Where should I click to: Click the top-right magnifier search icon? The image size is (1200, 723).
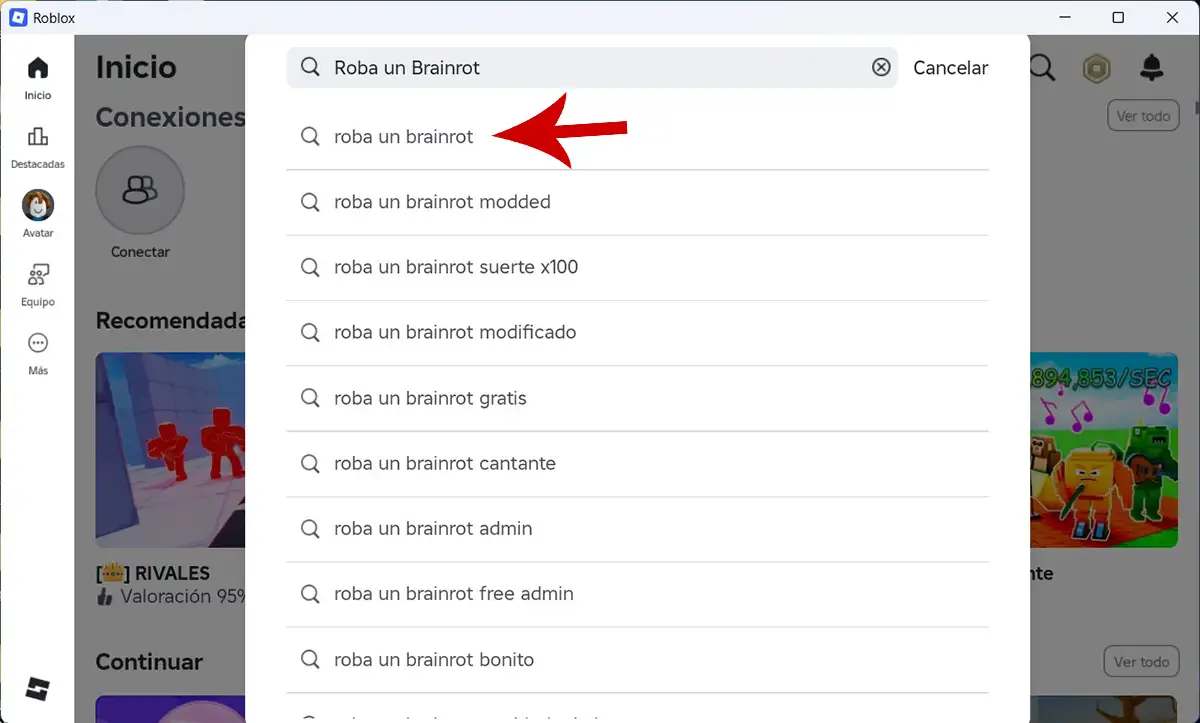[1042, 68]
